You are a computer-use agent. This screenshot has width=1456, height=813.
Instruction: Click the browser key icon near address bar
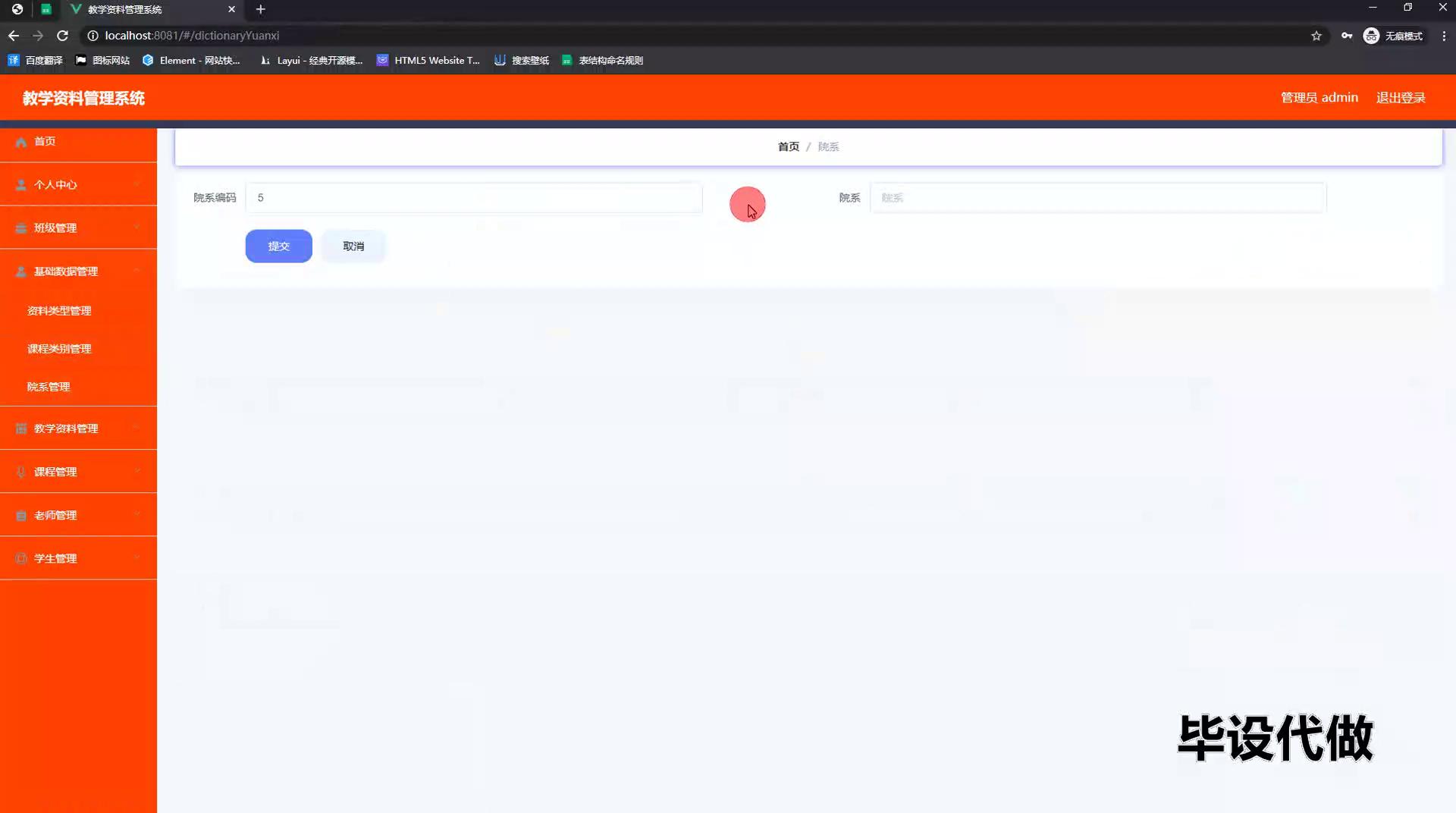[x=1347, y=36]
